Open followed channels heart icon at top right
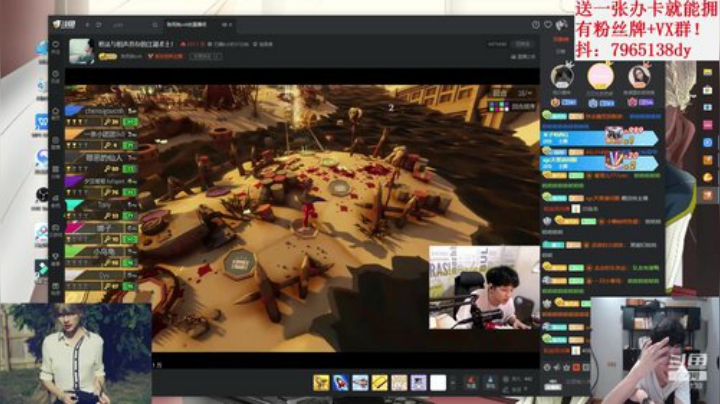This screenshot has height=404, width=720. [548, 25]
